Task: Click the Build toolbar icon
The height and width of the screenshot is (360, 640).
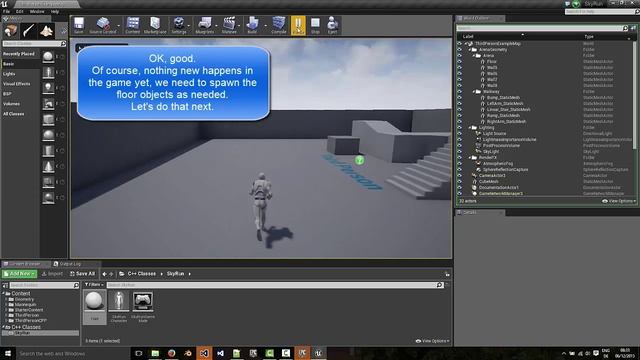Action: click(x=252, y=25)
